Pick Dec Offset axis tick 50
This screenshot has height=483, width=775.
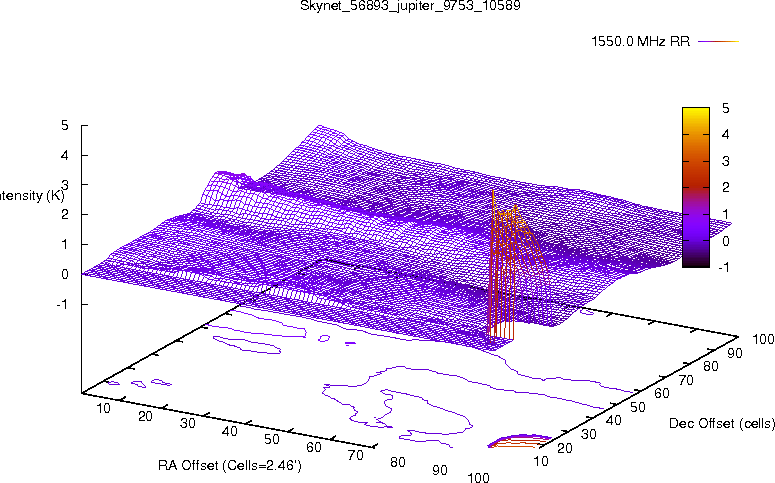638,407
